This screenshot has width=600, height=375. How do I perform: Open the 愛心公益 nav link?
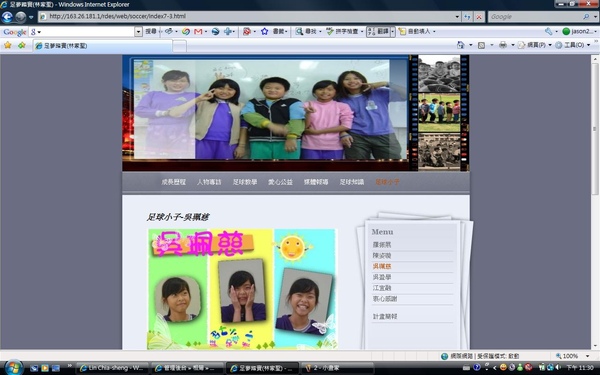tap(280, 182)
